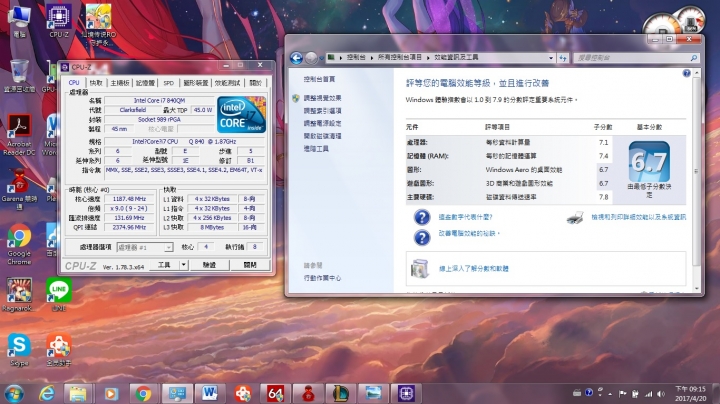
Task: Click the Forward arrow in Control Panel window
Action: [311, 58]
